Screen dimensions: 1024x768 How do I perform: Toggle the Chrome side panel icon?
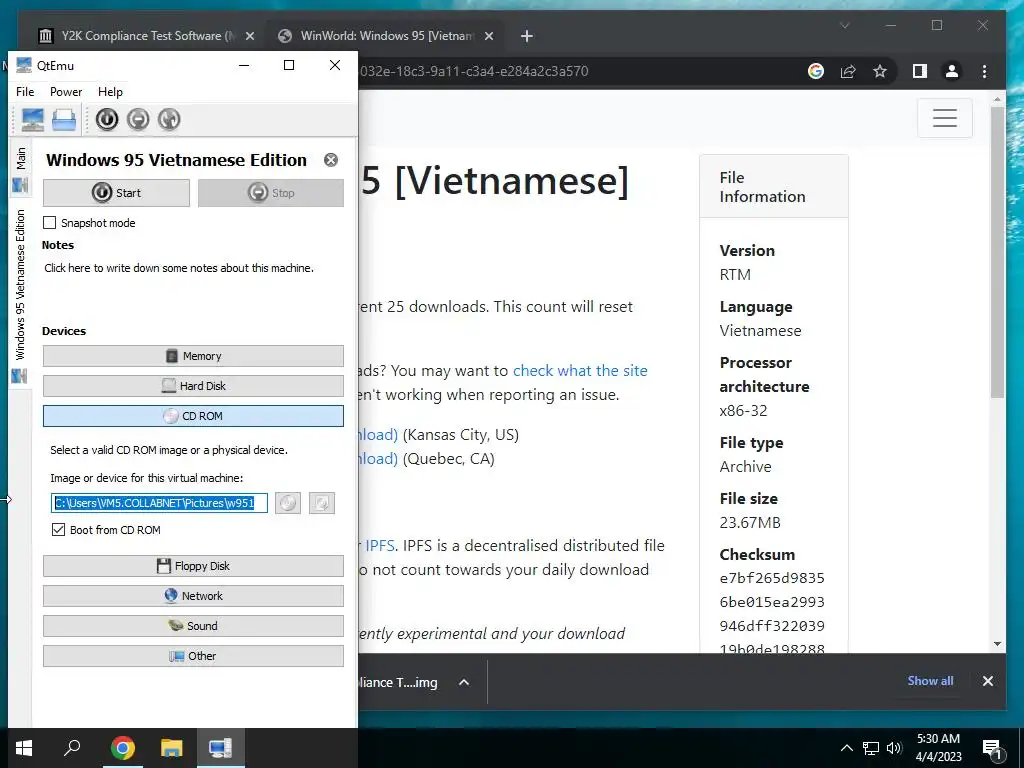click(920, 71)
